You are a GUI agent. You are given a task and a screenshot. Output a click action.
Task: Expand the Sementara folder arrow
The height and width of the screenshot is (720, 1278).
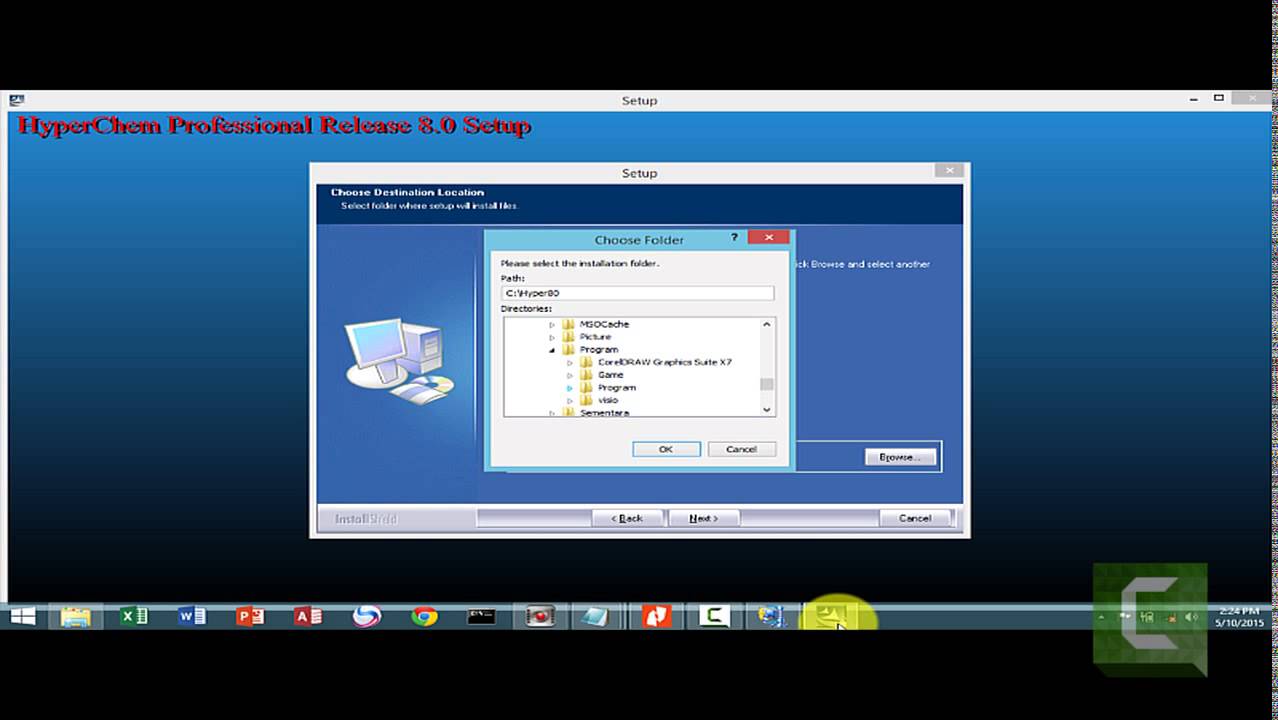click(x=552, y=412)
